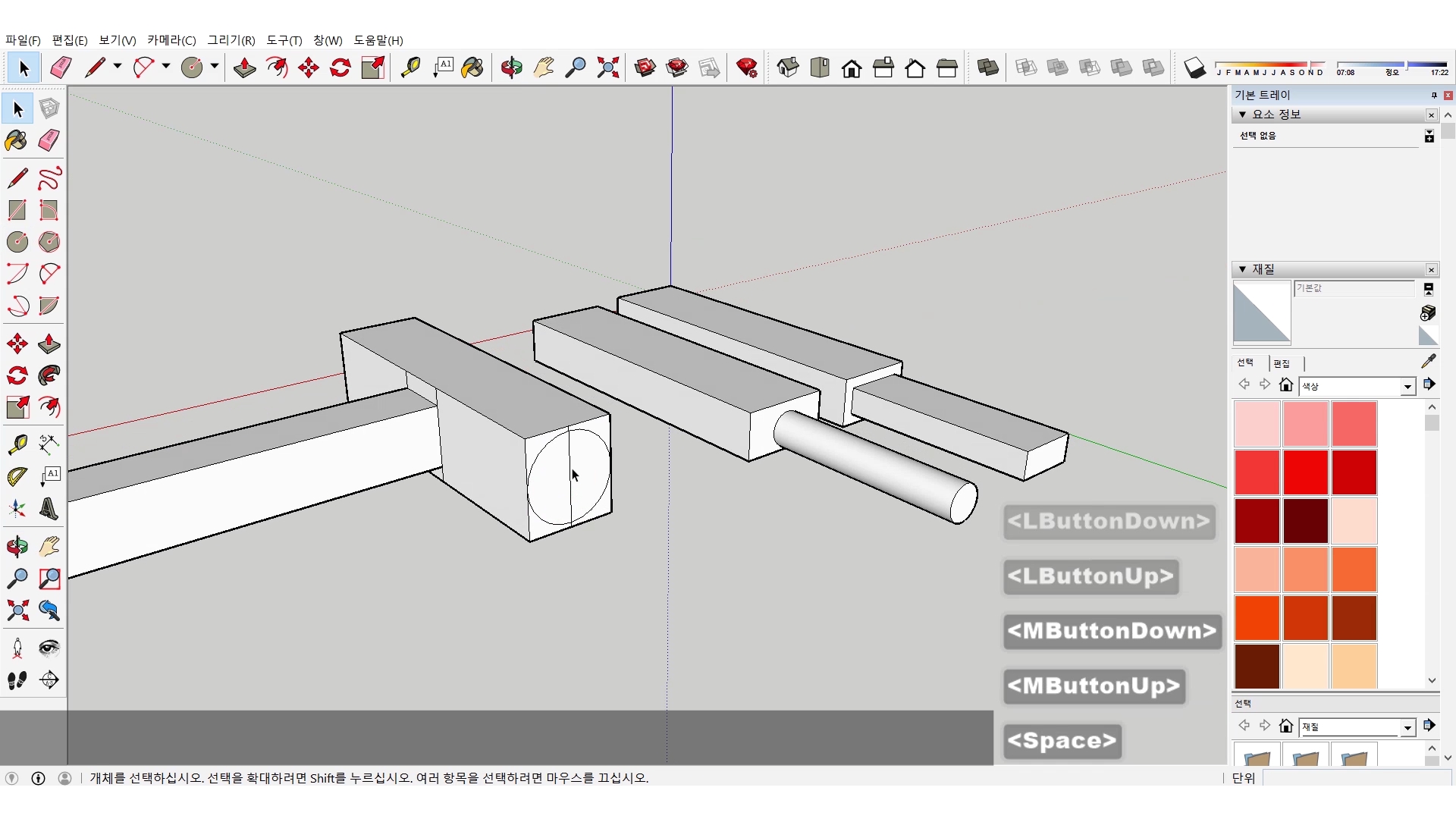Switch to the 편집 materials tab
Viewport: 1456px width, 819px height.
pos(1282,363)
